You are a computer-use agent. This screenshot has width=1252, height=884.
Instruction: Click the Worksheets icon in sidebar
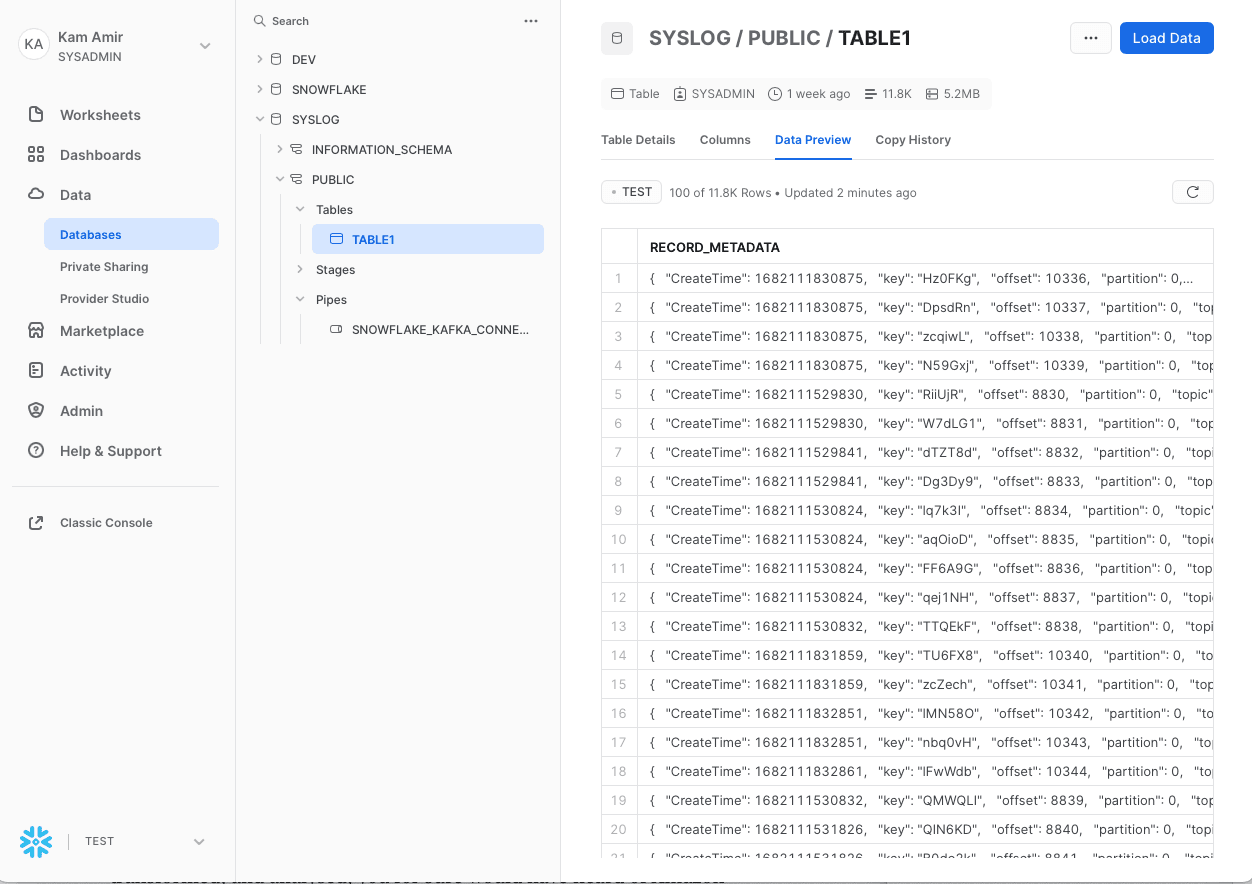[36, 115]
